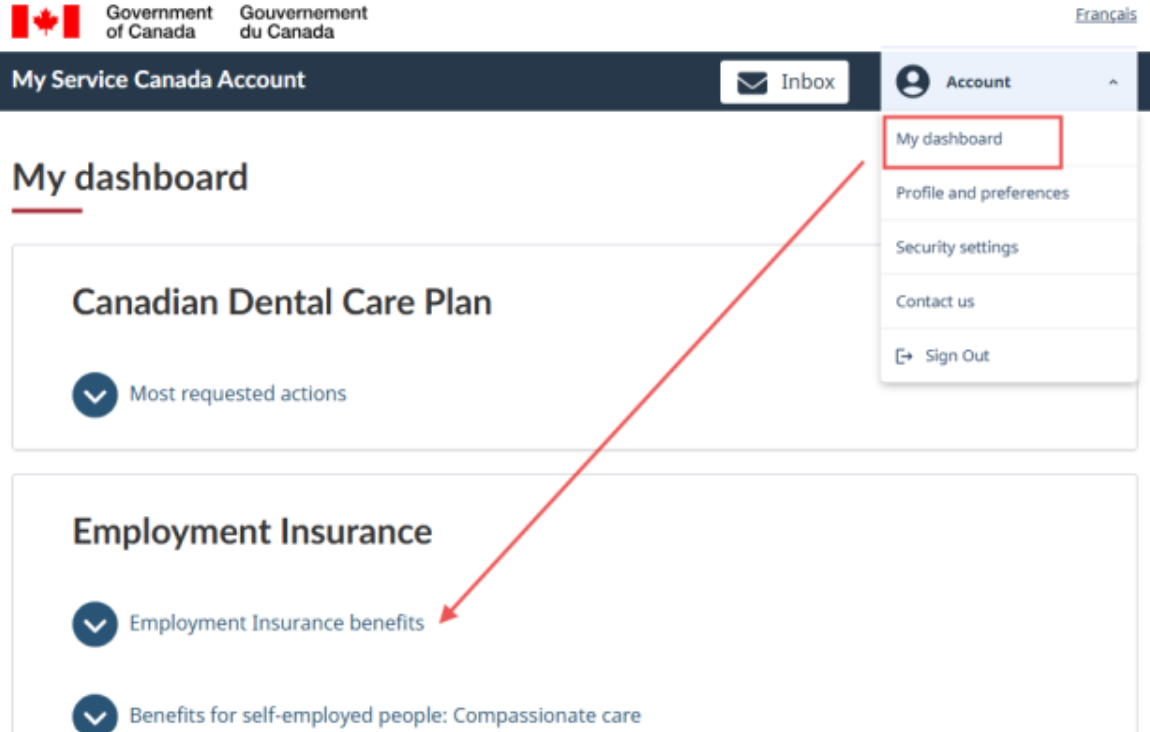
Task: Click the Sign Out arrow icon
Action: point(904,356)
